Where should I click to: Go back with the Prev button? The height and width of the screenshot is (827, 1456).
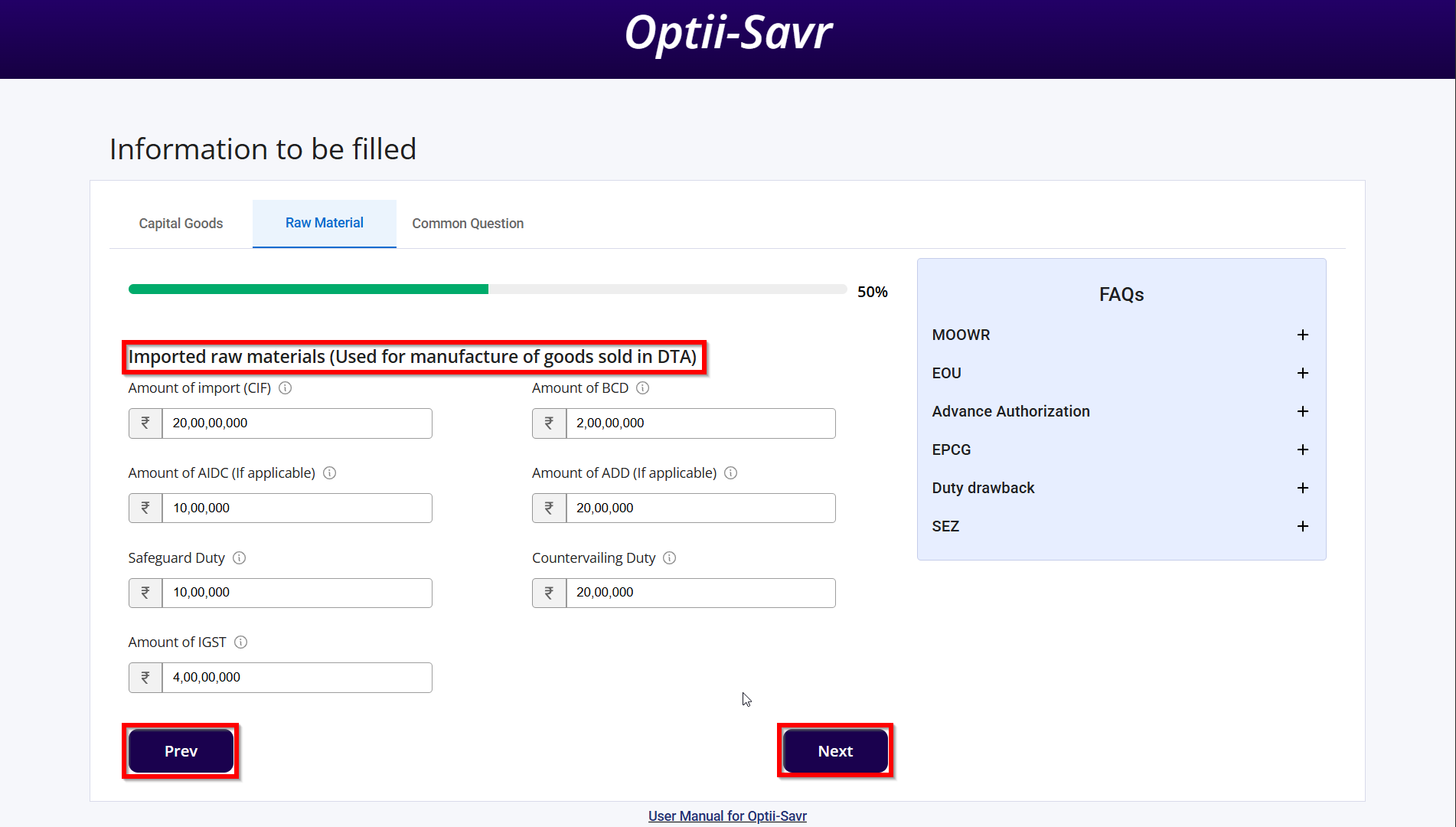tap(181, 751)
